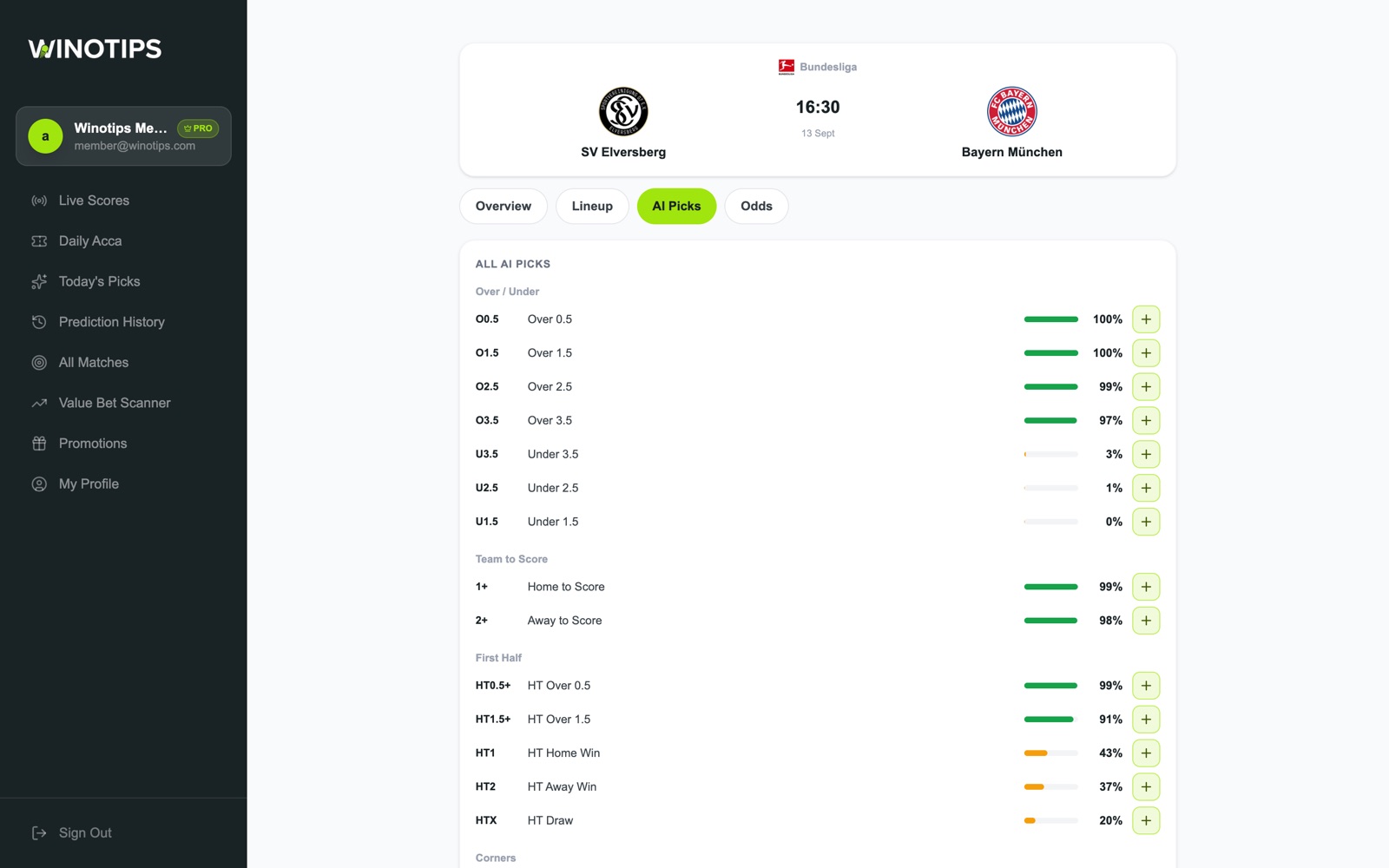Click the Team to Score section heading
The height and width of the screenshot is (868, 1389).
coord(511,559)
